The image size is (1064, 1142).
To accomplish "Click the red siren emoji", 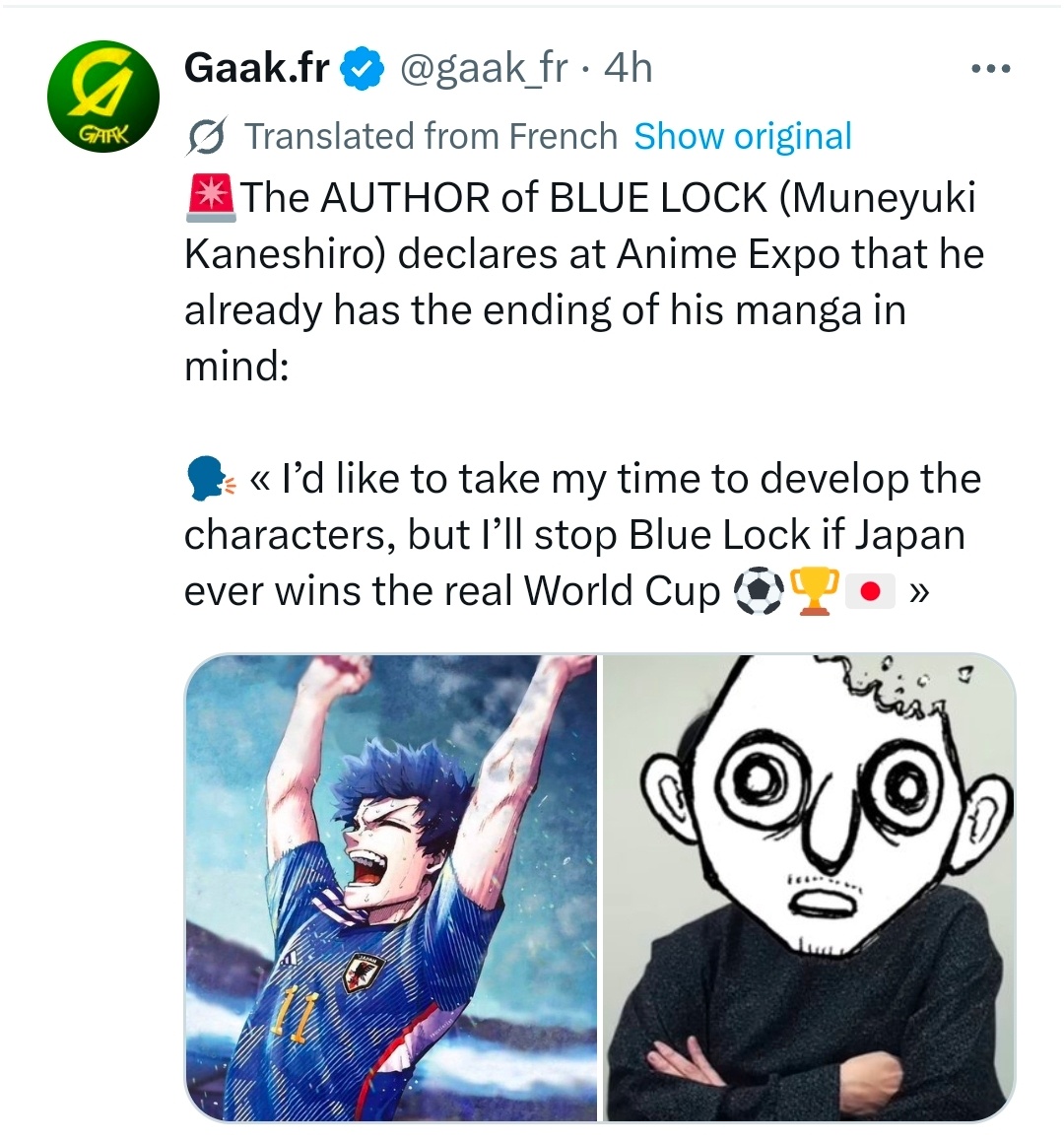I will tap(211, 197).
